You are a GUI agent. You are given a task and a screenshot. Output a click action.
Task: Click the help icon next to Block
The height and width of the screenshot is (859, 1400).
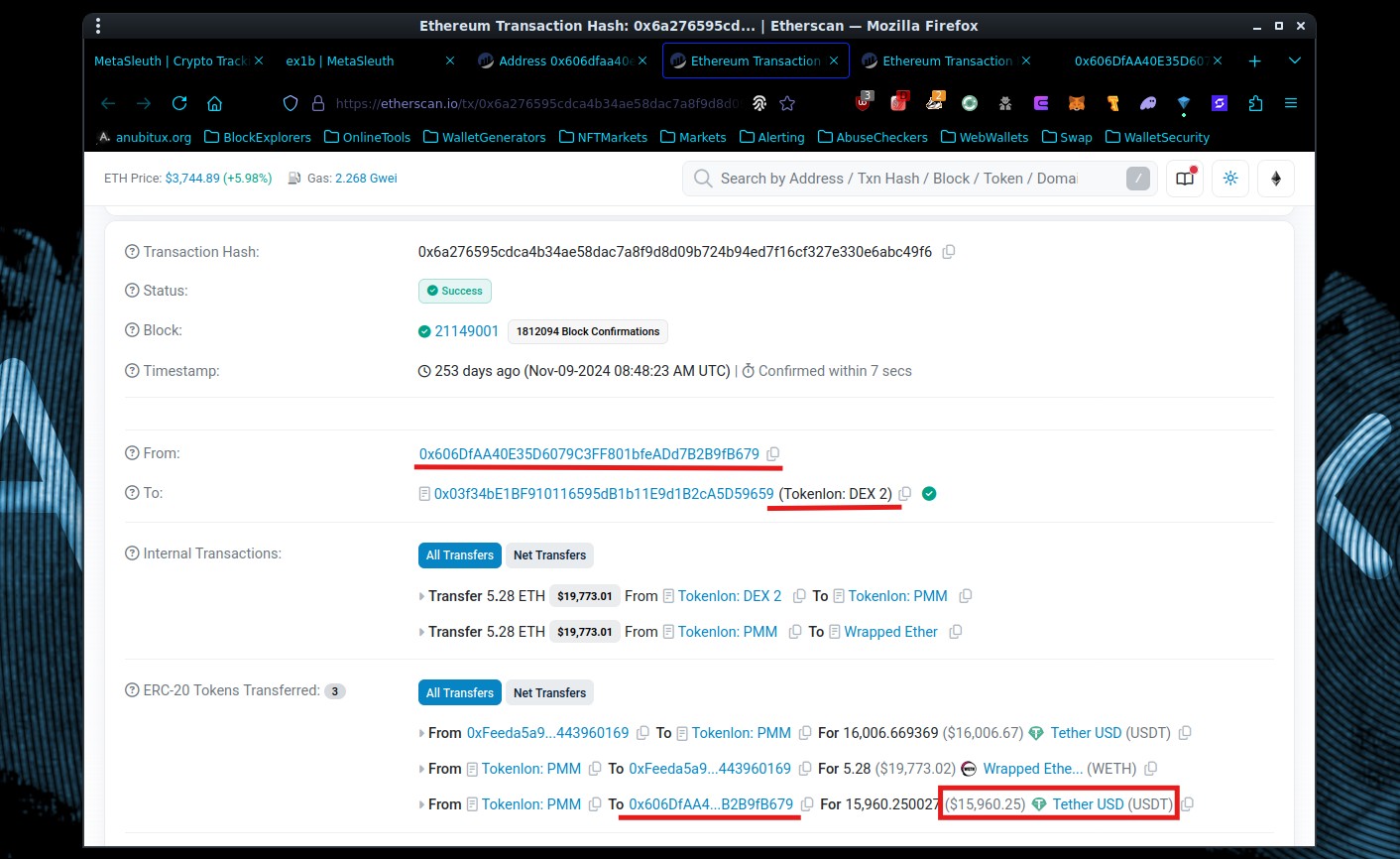pyautogui.click(x=132, y=330)
